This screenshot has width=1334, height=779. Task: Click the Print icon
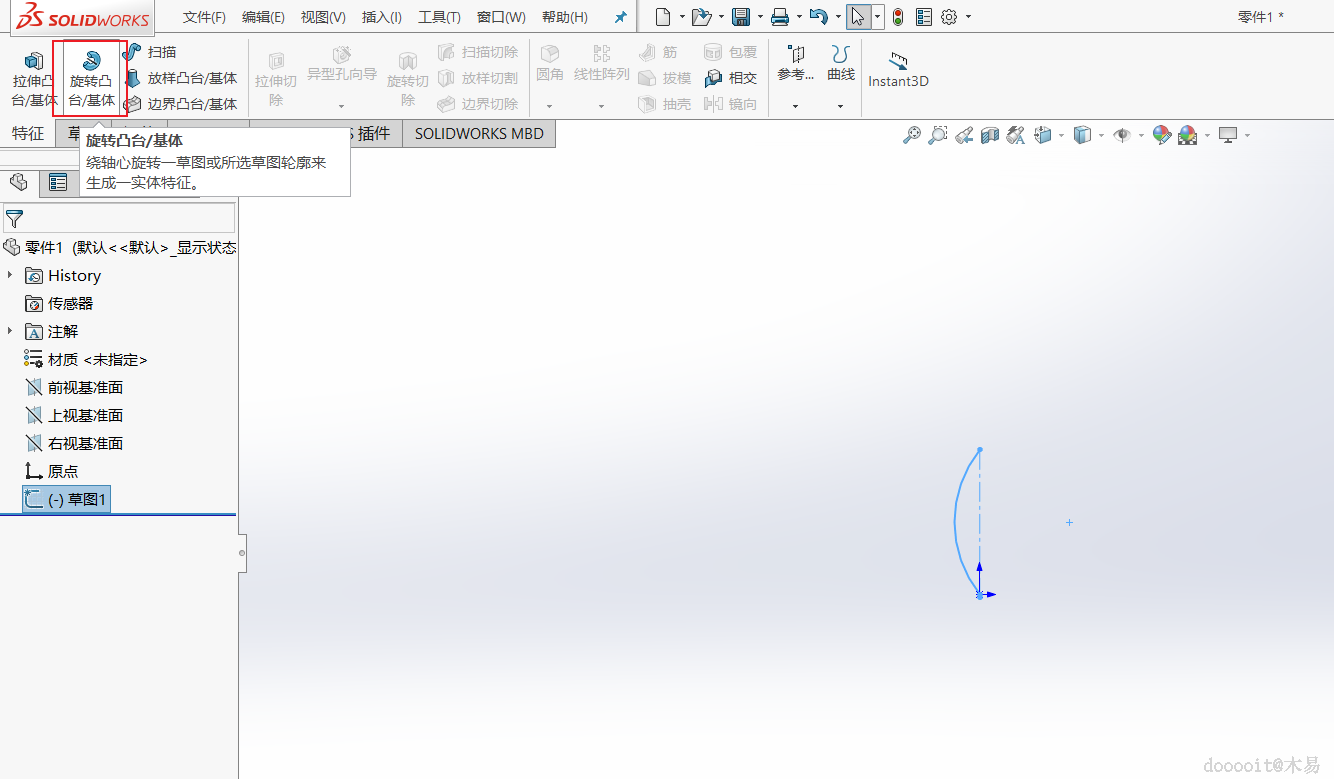click(780, 17)
